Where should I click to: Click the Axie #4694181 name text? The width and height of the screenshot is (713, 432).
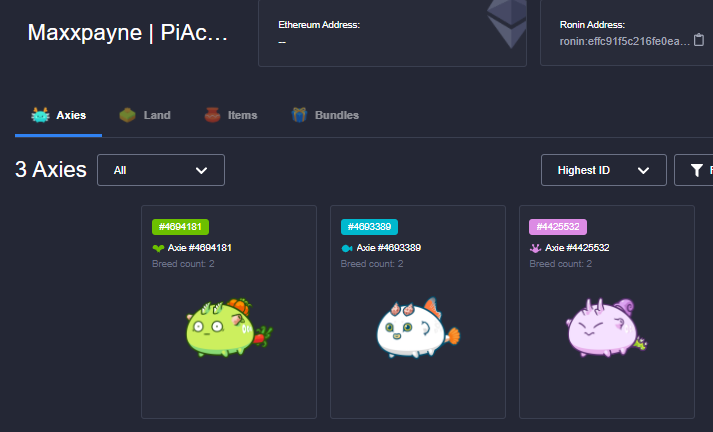click(x=200, y=248)
